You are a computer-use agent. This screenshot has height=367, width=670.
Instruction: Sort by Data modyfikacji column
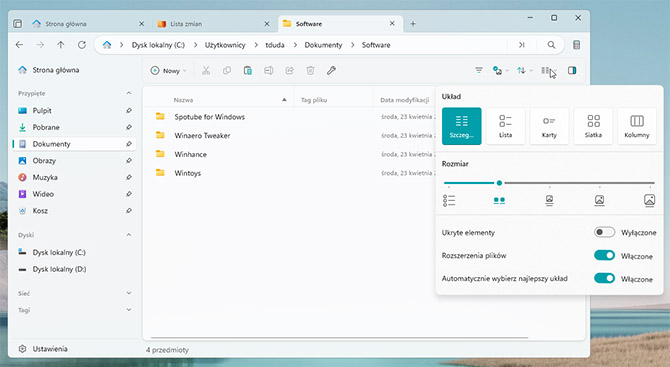(404, 100)
